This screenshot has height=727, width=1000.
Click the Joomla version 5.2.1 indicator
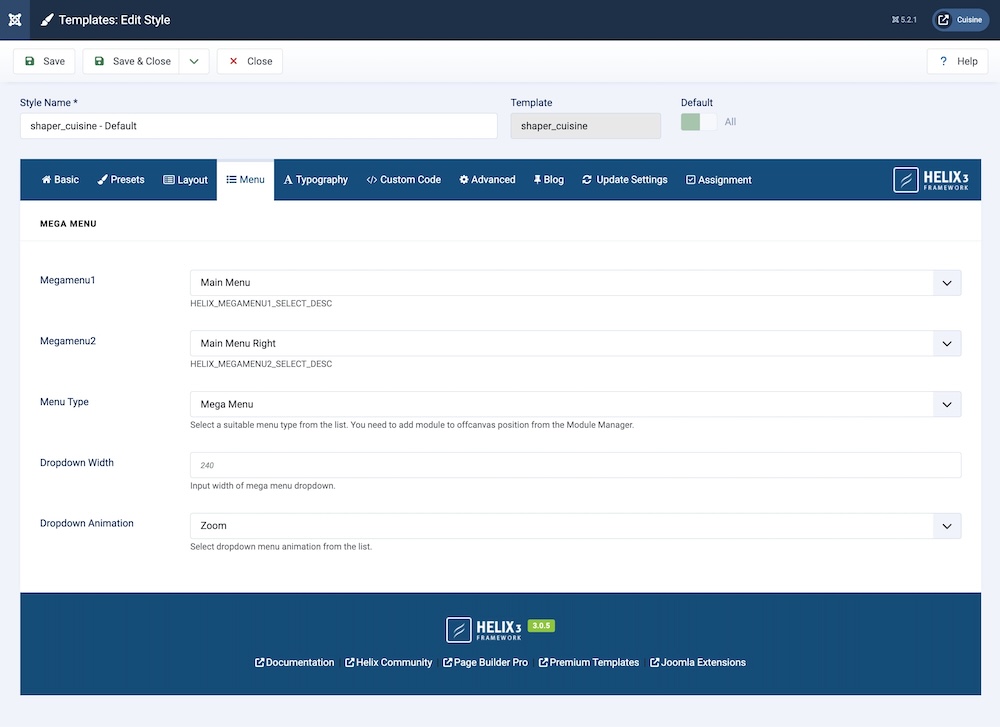904,20
